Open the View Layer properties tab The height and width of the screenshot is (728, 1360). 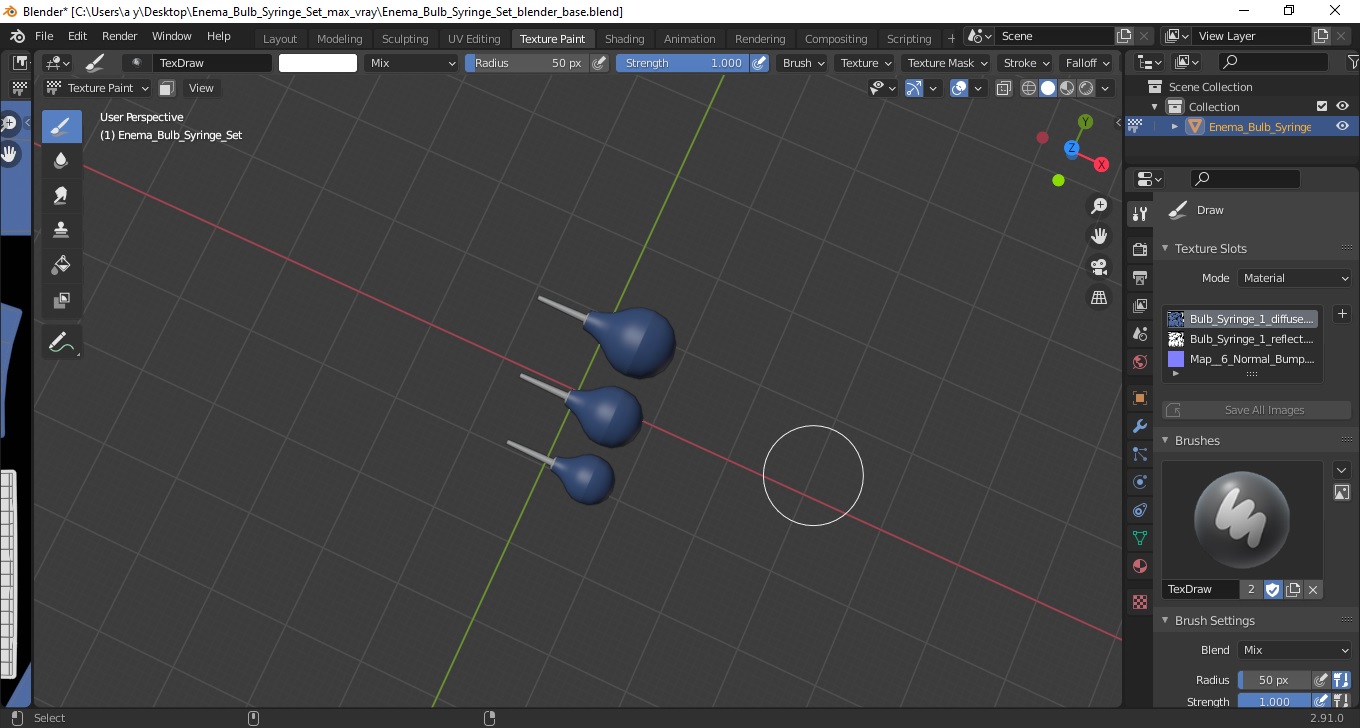click(1139, 305)
